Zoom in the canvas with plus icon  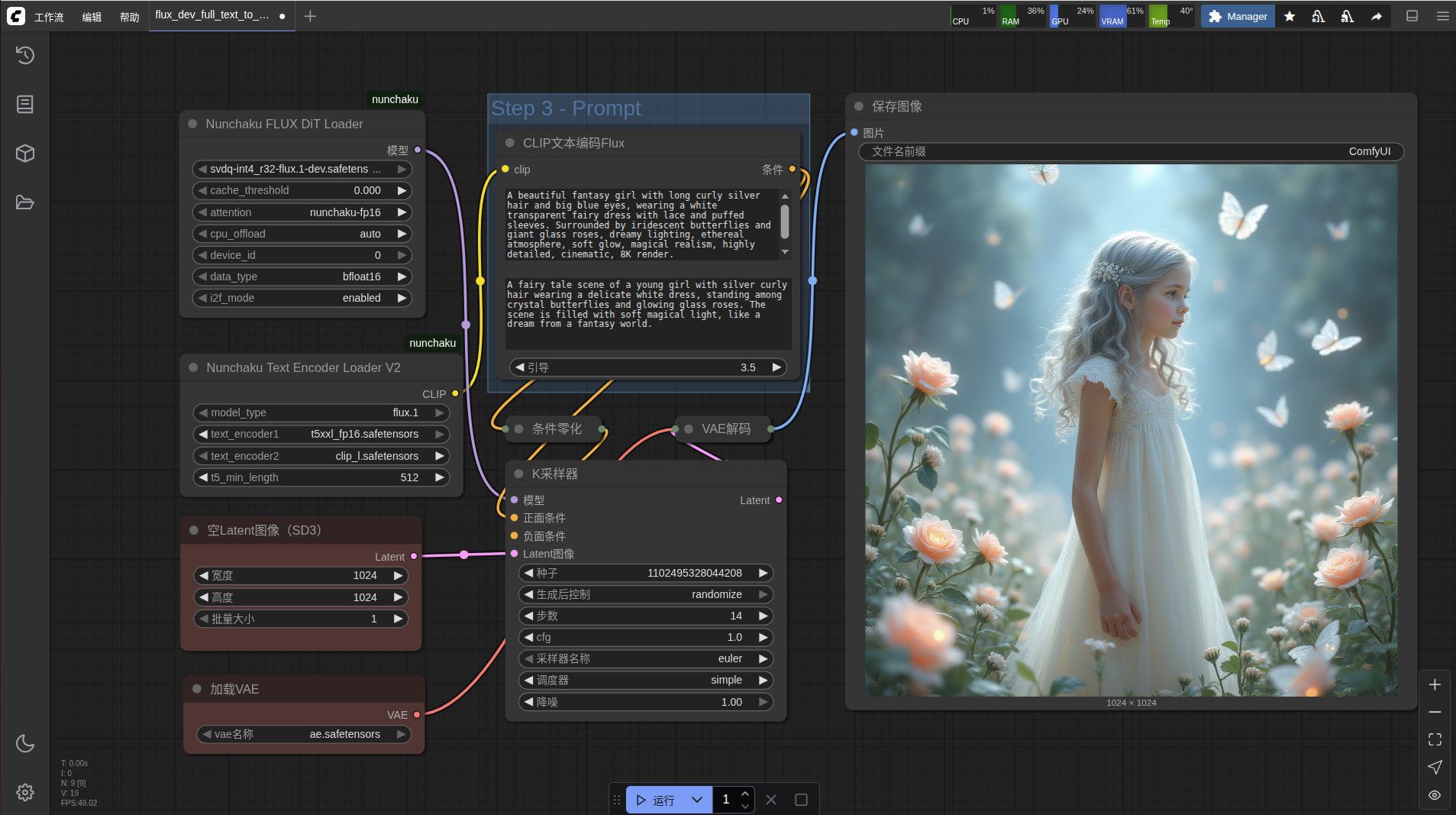[1435, 684]
